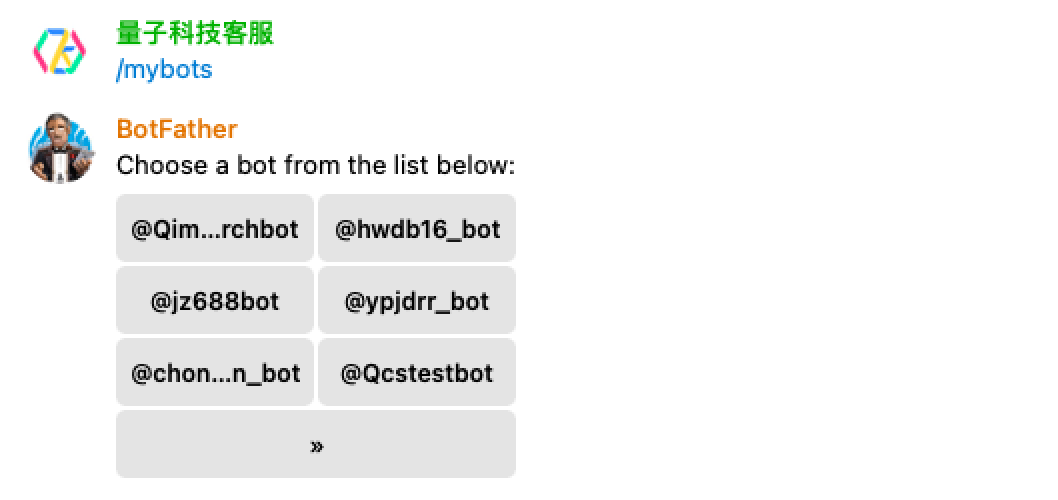
Task: Pick the @jz688bot inline button
Action: click(x=215, y=301)
